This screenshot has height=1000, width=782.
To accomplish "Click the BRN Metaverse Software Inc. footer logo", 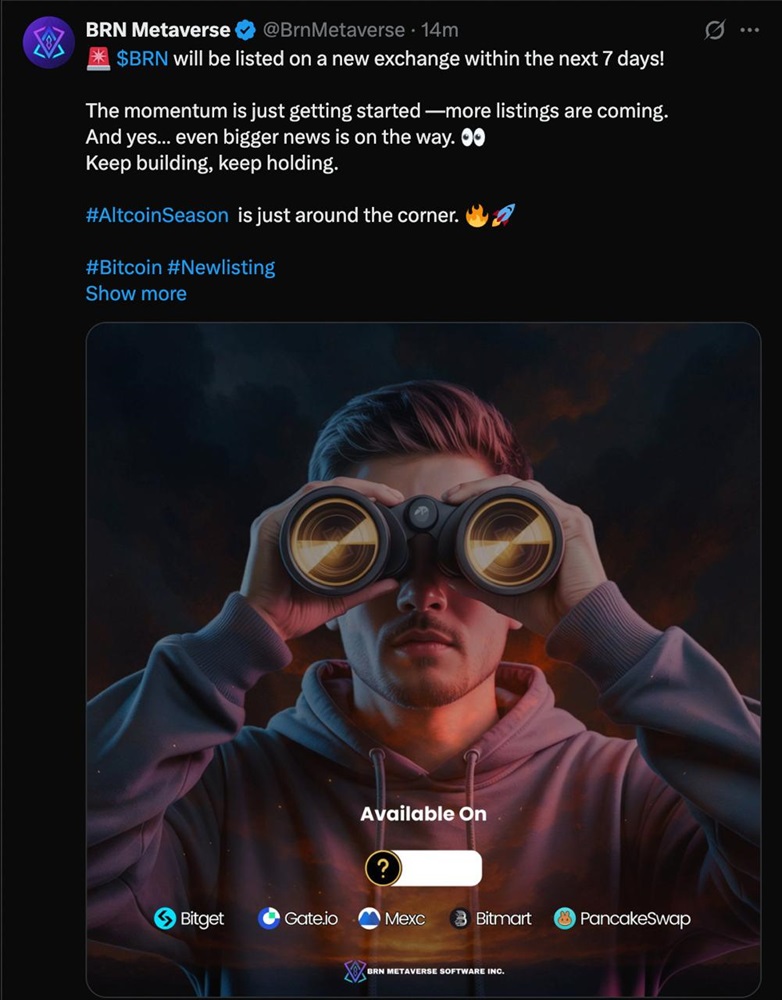I will pos(354,972).
